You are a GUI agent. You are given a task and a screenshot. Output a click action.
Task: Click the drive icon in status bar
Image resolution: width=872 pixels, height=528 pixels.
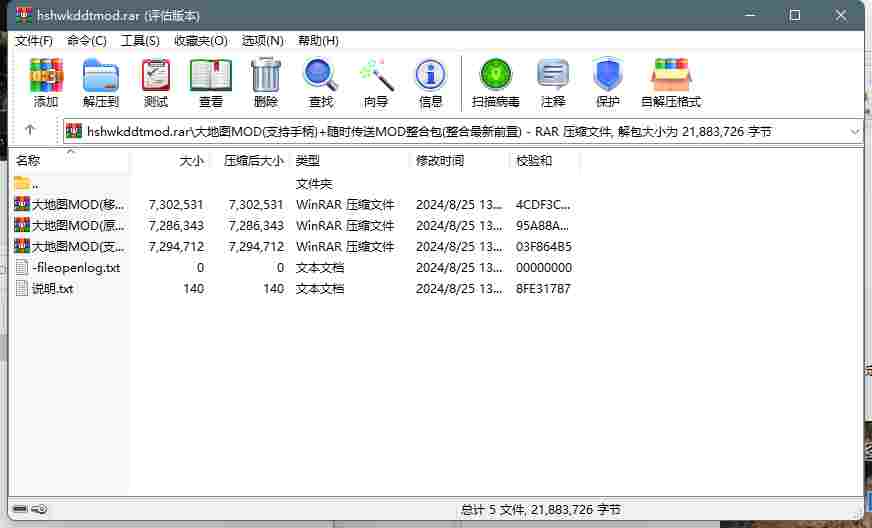(x=21, y=509)
